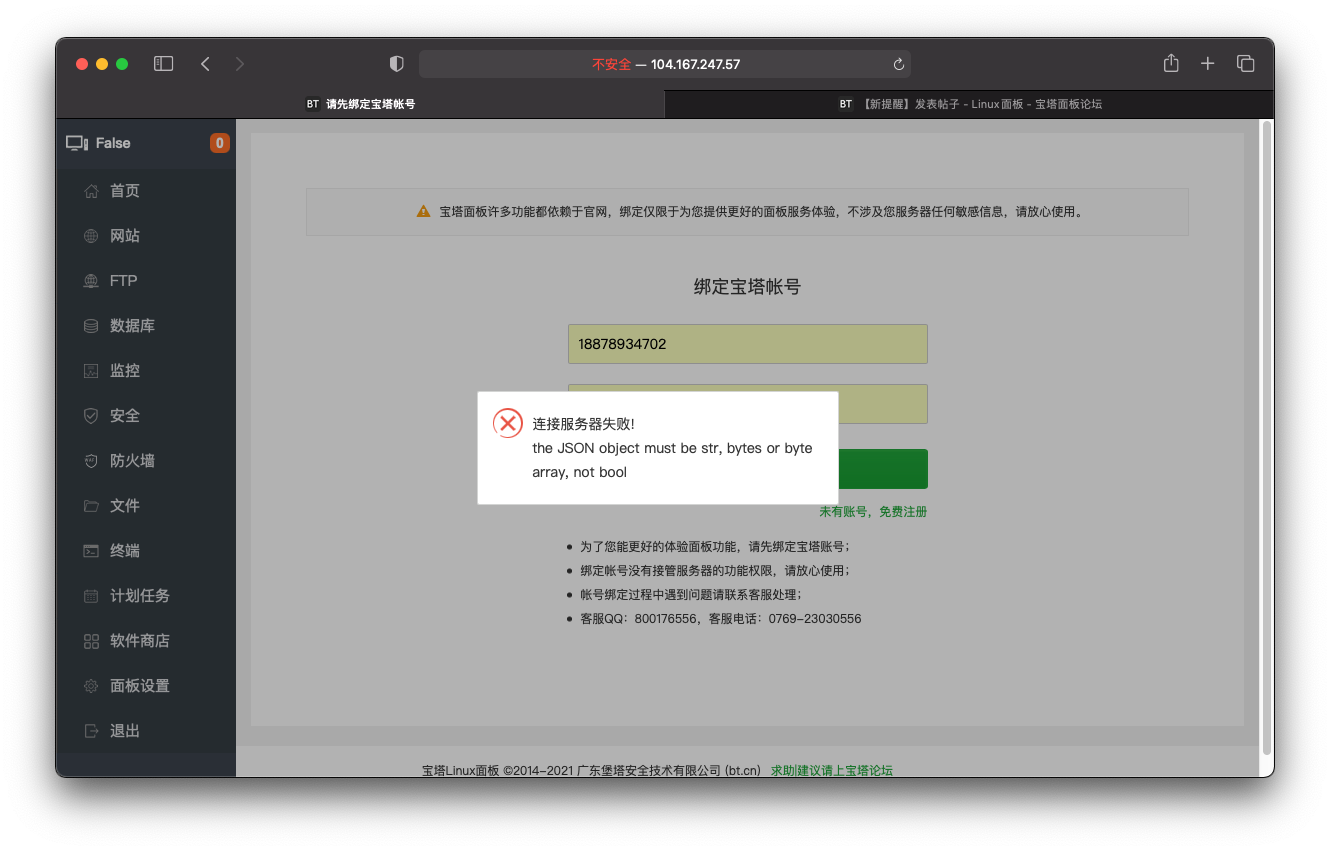Screen dimensions: 1330x851
Task: Open 首页 menu item
Action: click(x=146, y=191)
